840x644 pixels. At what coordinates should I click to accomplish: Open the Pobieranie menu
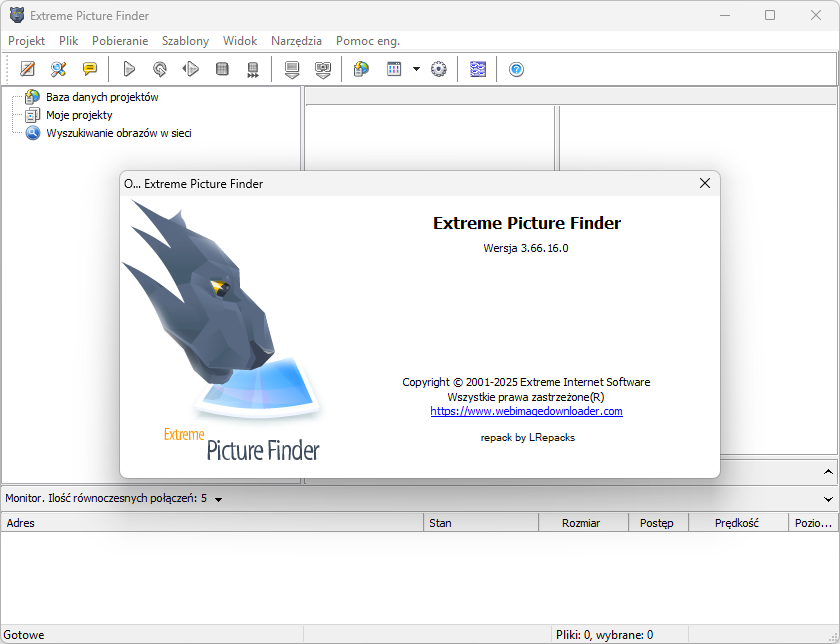pos(120,41)
